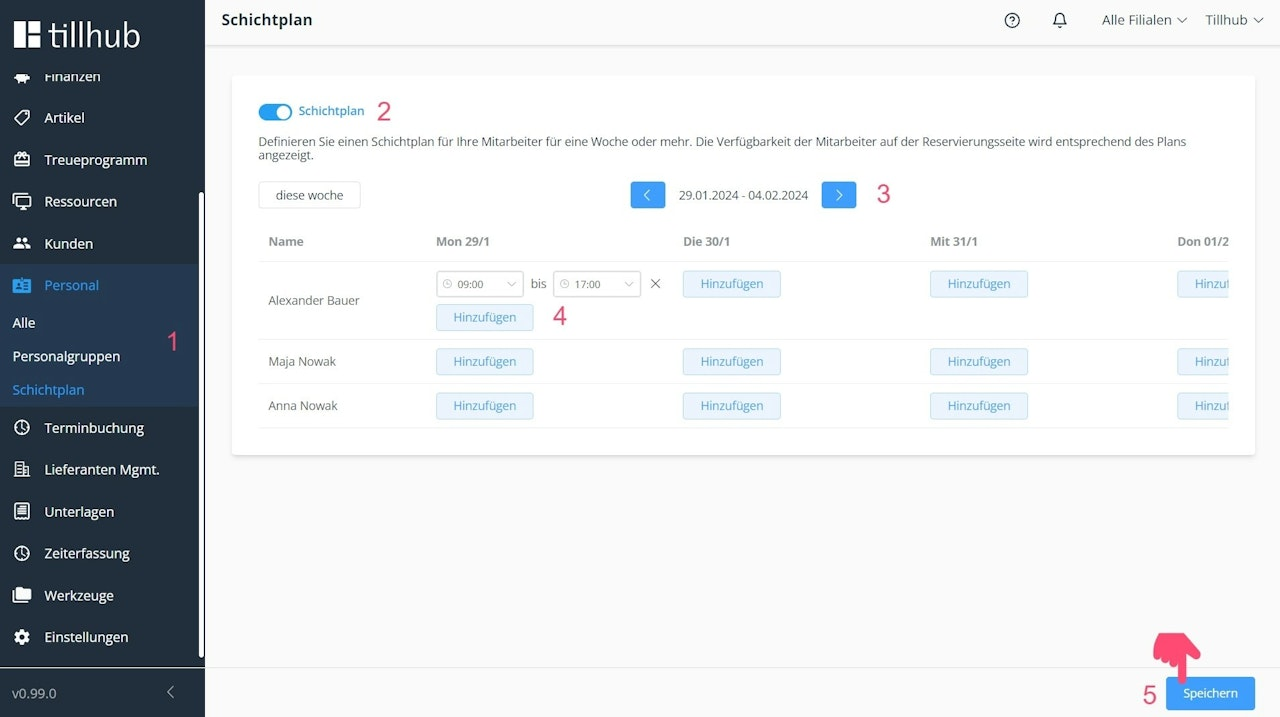
Task: Go to the next week arrow
Action: point(839,195)
